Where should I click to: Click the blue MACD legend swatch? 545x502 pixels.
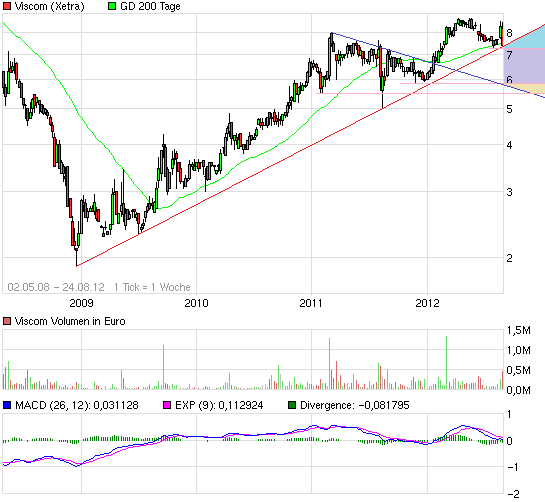coord(7,405)
